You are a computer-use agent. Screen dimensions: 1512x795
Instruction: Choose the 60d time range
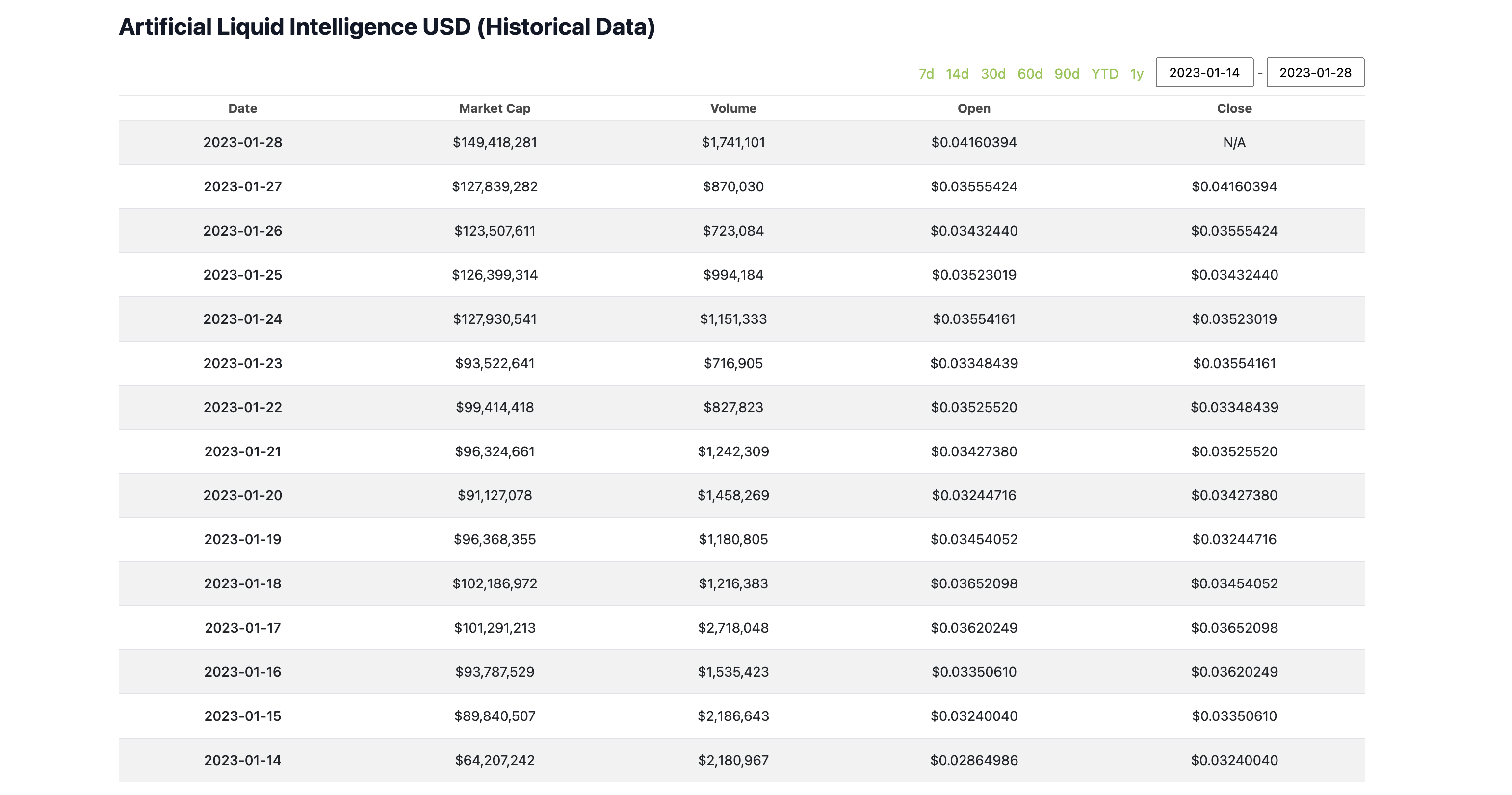tap(1030, 74)
